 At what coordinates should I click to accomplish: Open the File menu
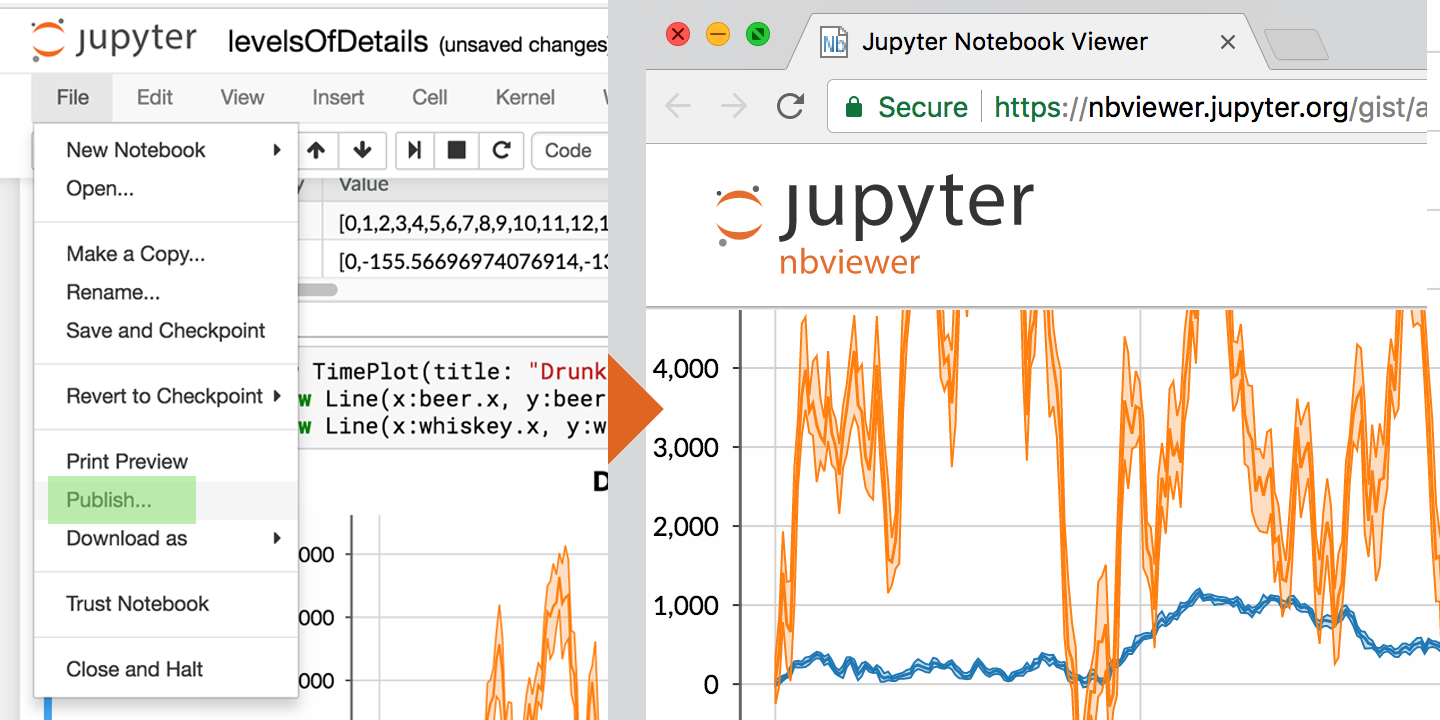(x=72, y=97)
